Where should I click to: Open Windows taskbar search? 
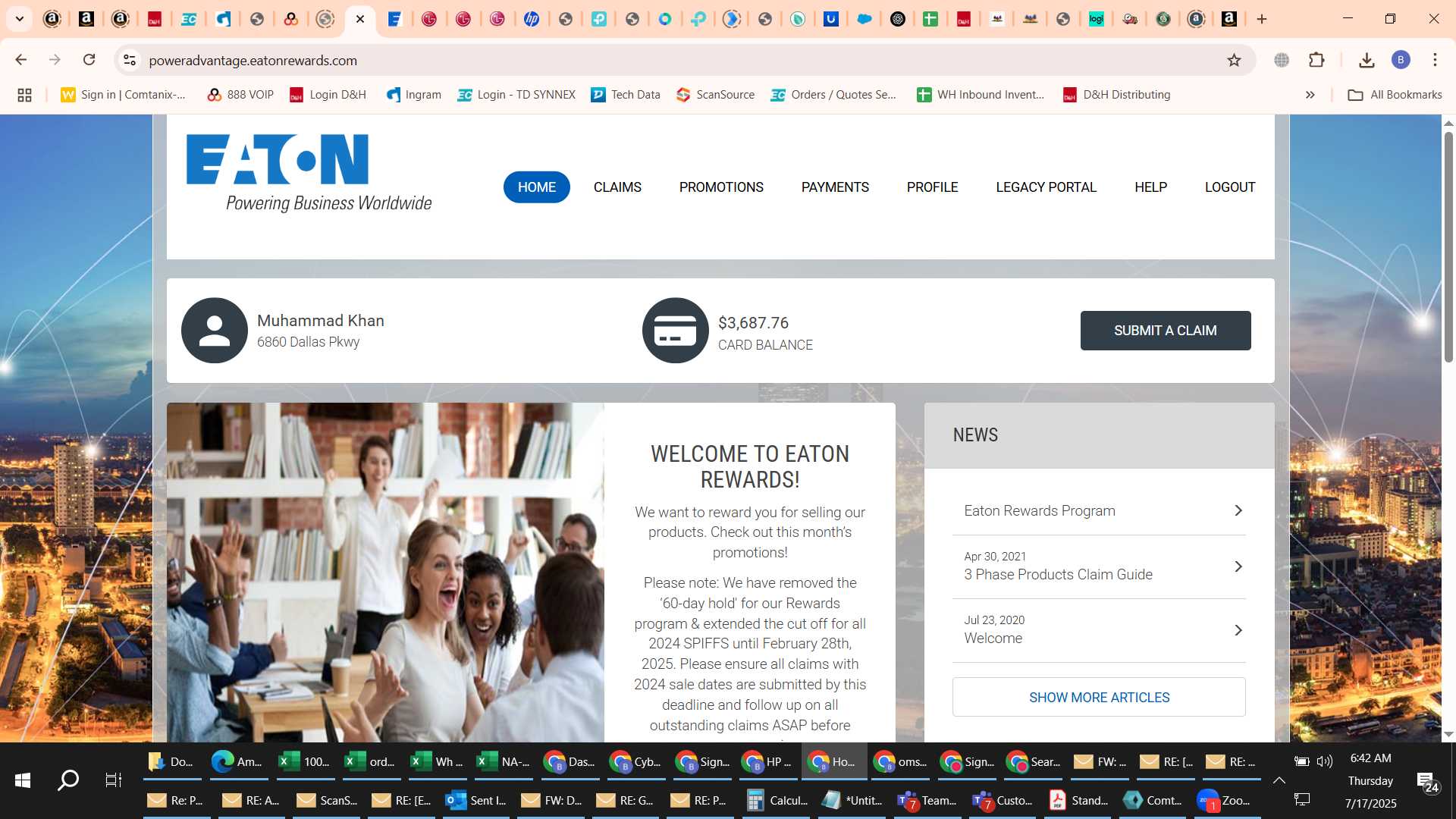pos(68,780)
